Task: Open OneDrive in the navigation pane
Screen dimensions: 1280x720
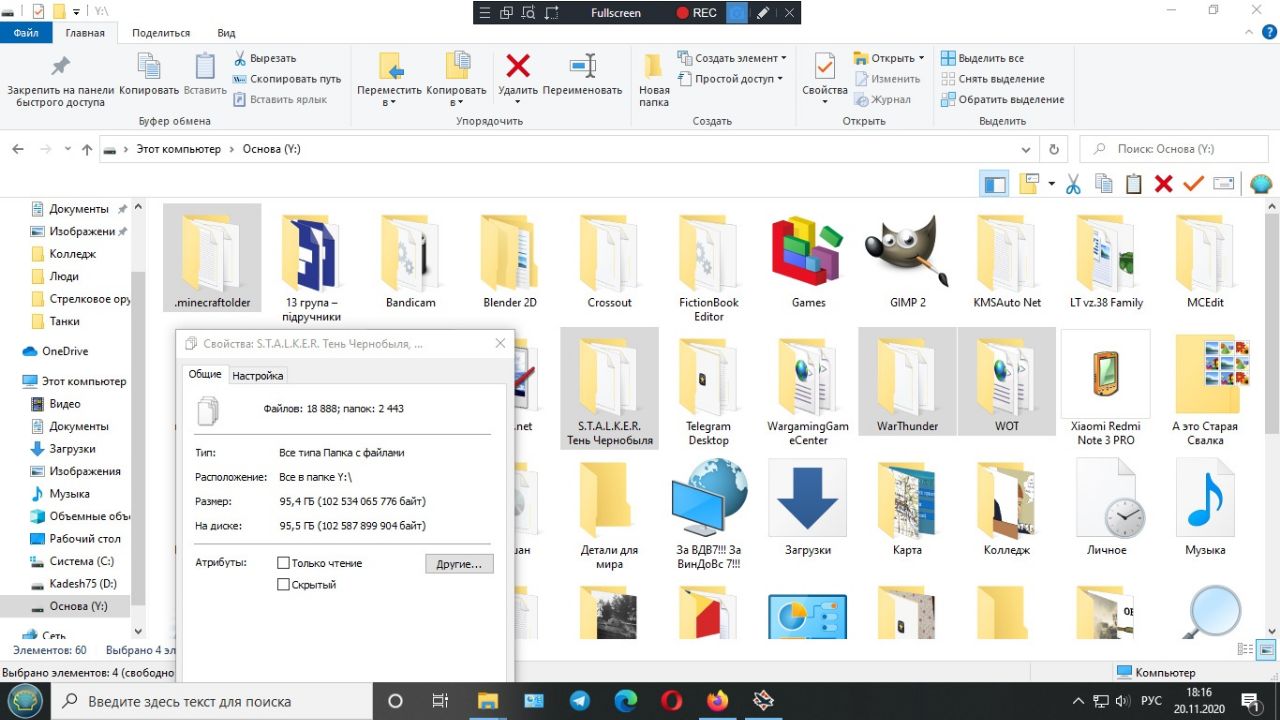Action: coord(64,351)
